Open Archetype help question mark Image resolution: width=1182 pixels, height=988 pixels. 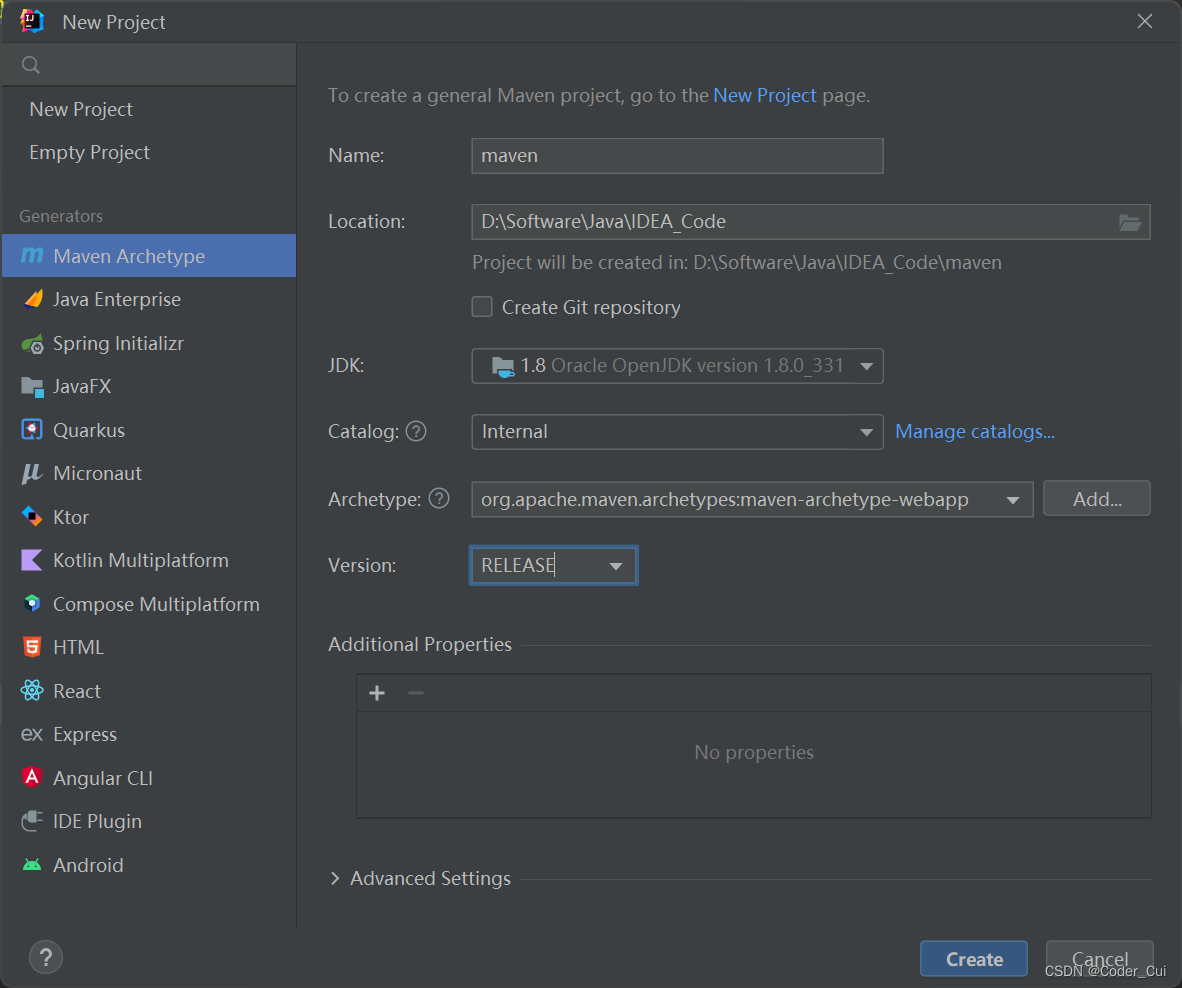pos(439,498)
